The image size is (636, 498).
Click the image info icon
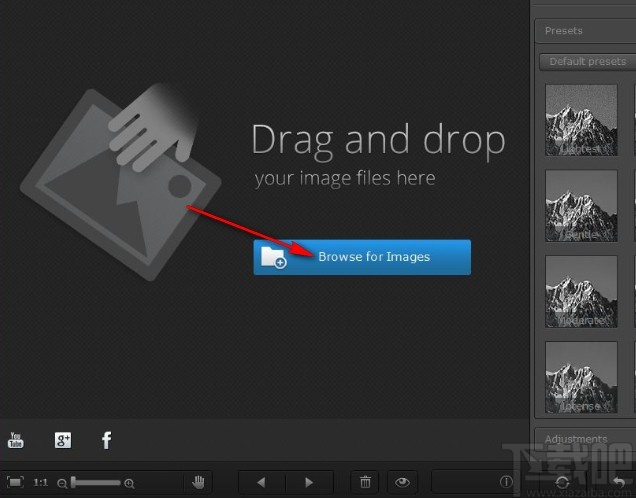[x=506, y=482]
